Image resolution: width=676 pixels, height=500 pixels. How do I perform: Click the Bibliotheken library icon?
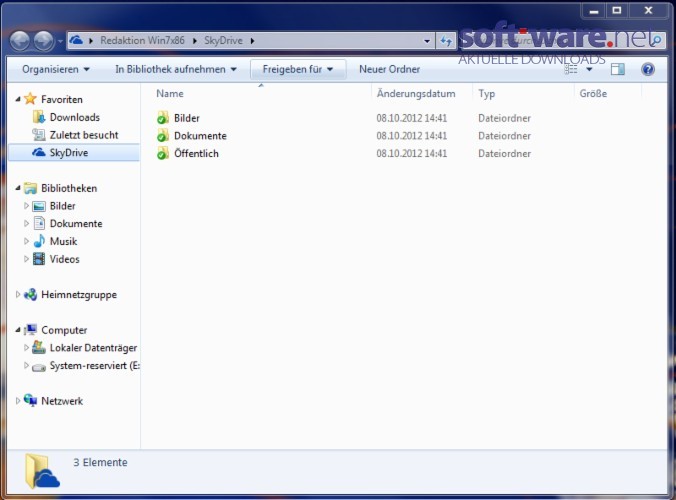pyautogui.click(x=30, y=188)
